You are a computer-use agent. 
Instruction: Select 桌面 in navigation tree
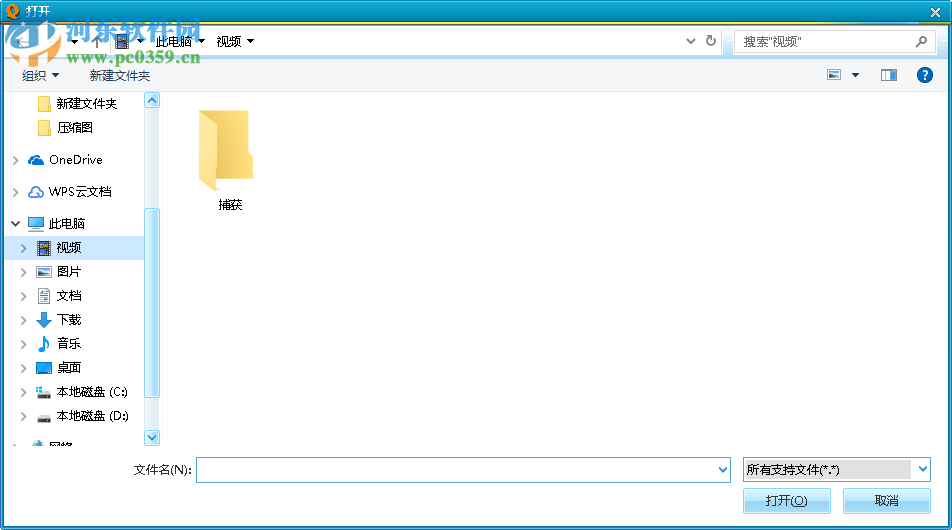click(x=69, y=367)
